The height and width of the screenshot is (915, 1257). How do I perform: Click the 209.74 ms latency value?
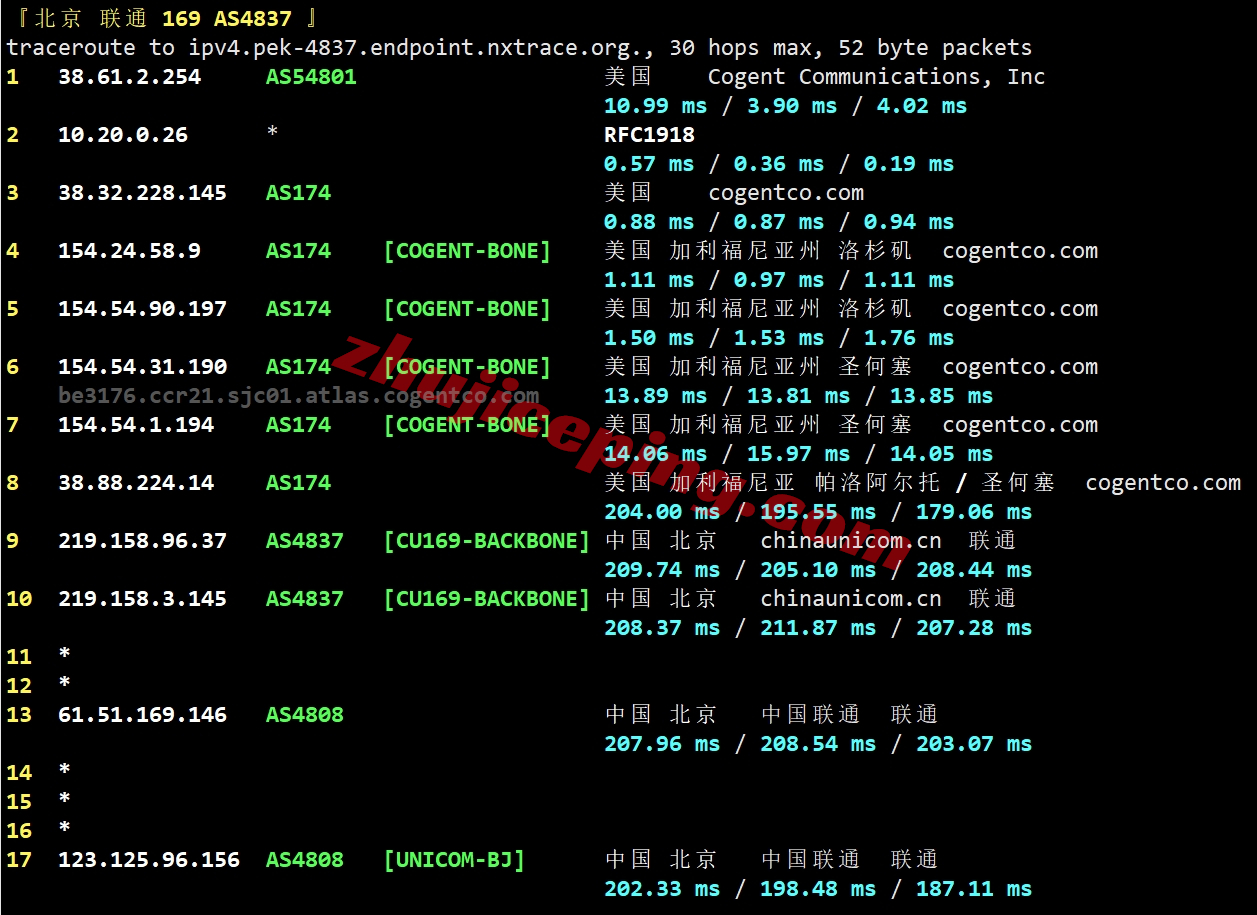coord(662,570)
